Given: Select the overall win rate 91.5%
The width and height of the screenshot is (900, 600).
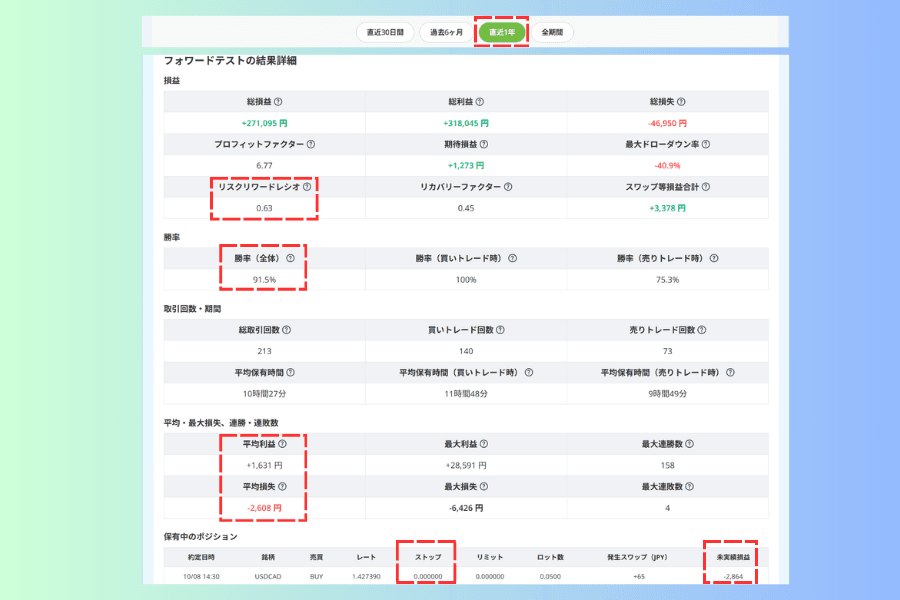Looking at the screenshot, I should pos(265,280).
